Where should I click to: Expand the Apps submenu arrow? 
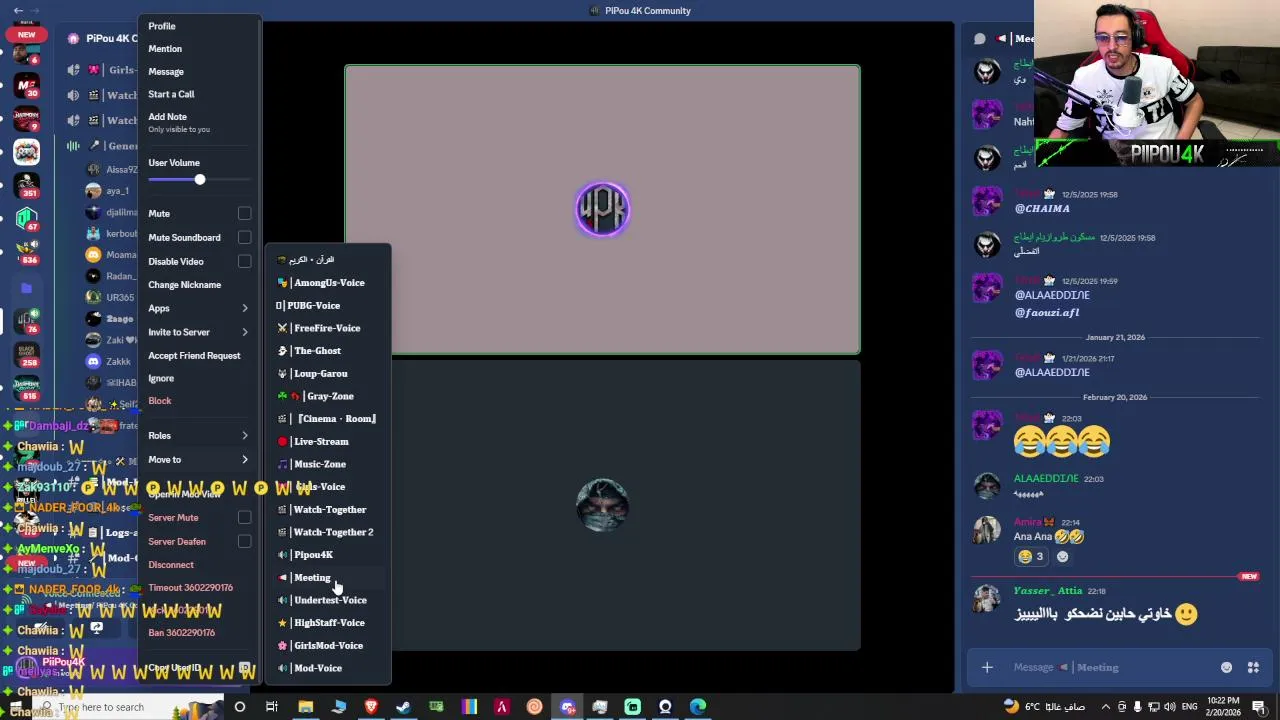click(x=245, y=309)
